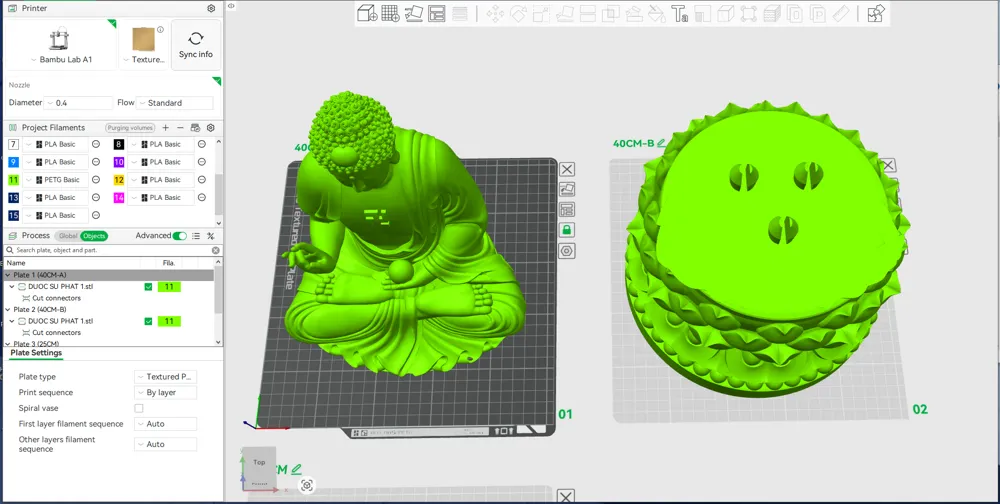Select Cut connectors under Plate 1

tap(56, 298)
